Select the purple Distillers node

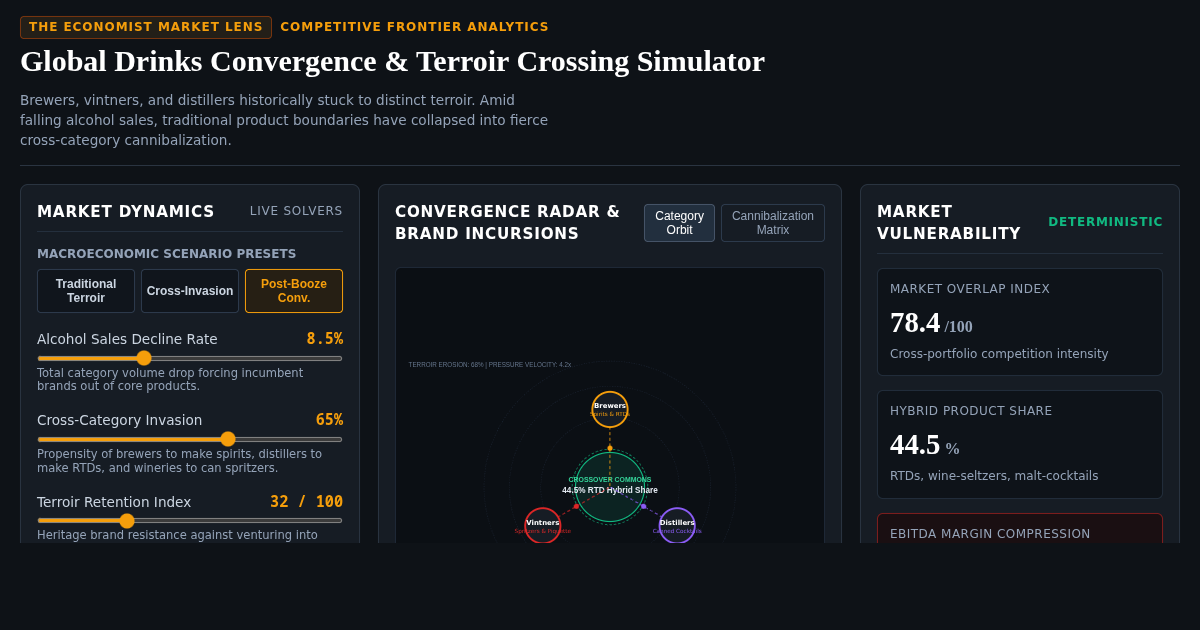click(x=677, y=525)
